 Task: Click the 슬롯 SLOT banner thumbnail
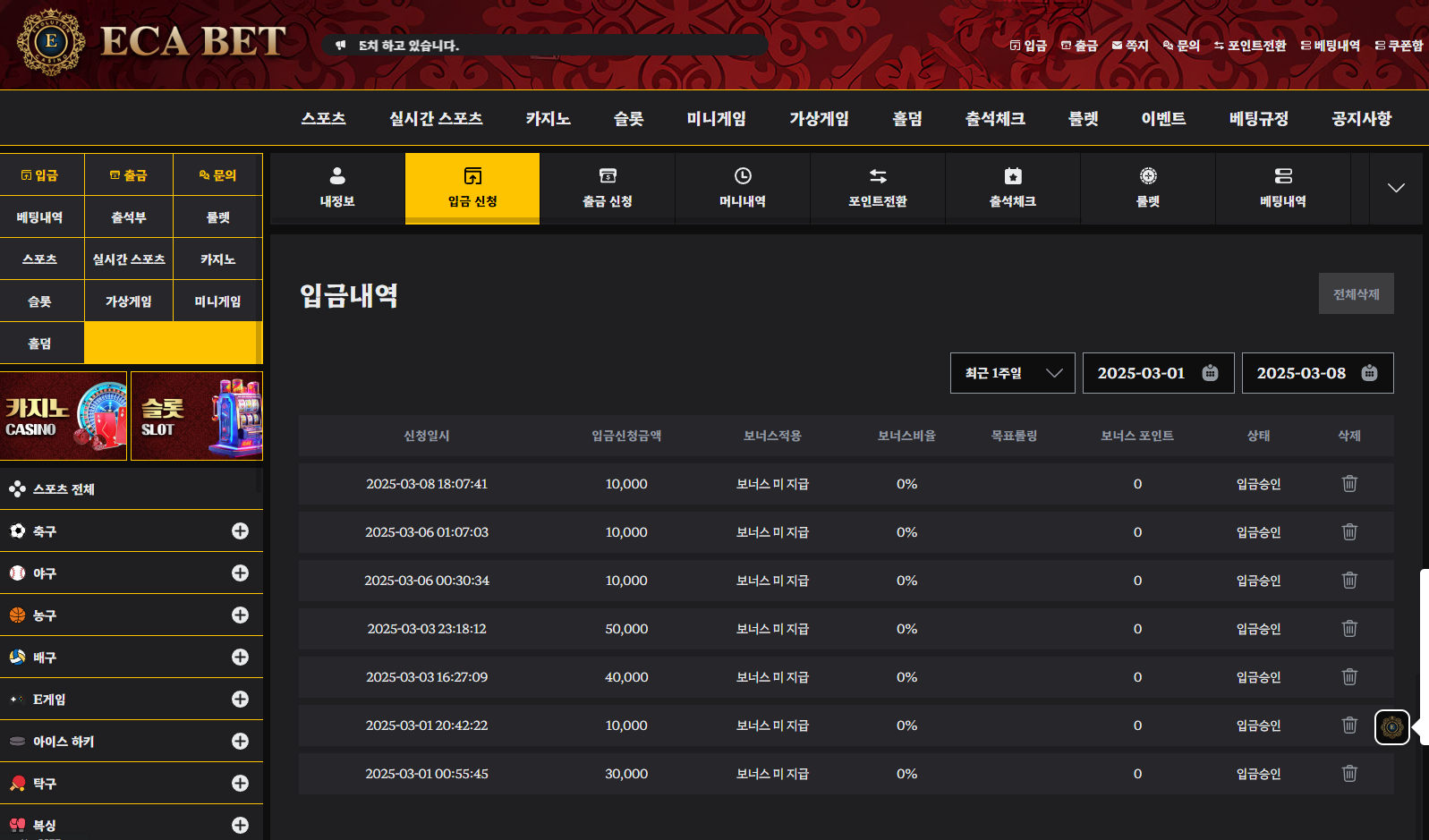click(197, 416)
